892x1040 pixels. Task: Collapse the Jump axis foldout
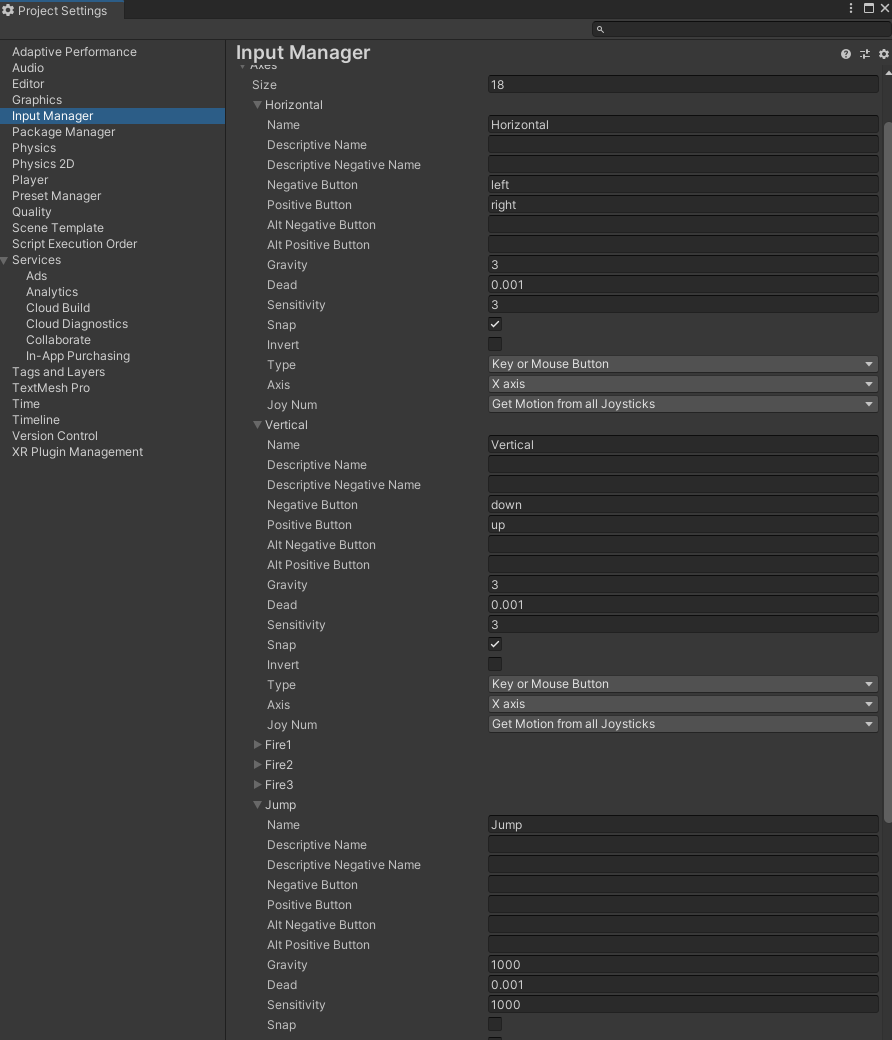258,805
